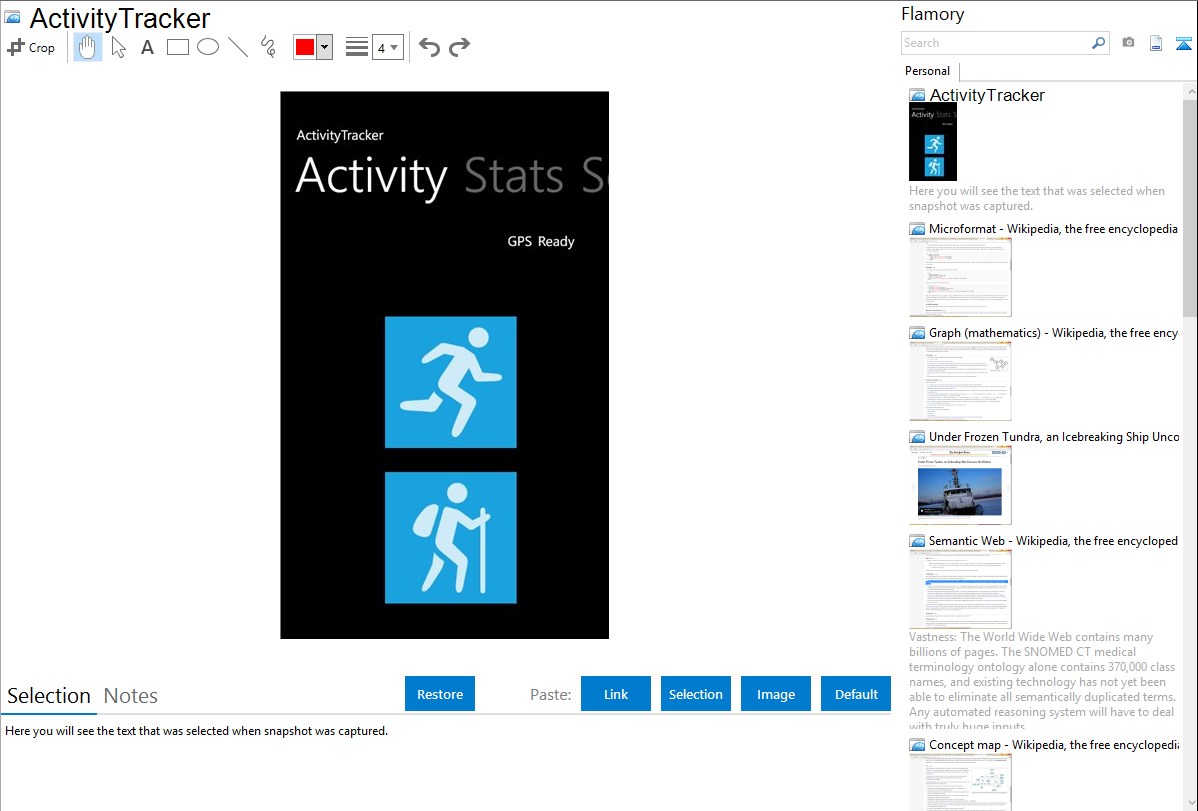The height and width of the screenshot is (811, 1198).
Task: Activate the hand pan tool
Action: 87,47
